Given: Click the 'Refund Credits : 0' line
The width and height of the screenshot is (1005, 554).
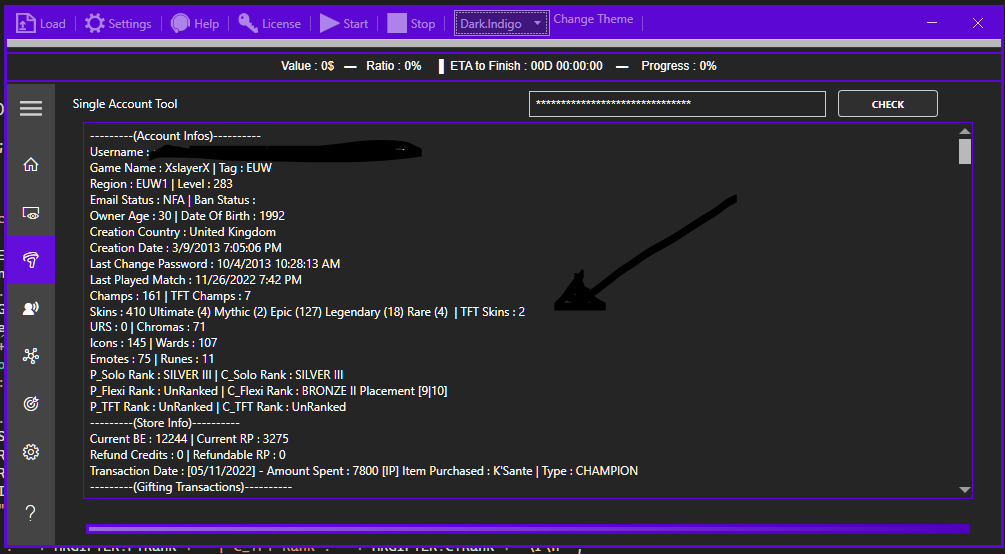Looking at the screenshot, I should pyautogui.click(x=188, y=455).
